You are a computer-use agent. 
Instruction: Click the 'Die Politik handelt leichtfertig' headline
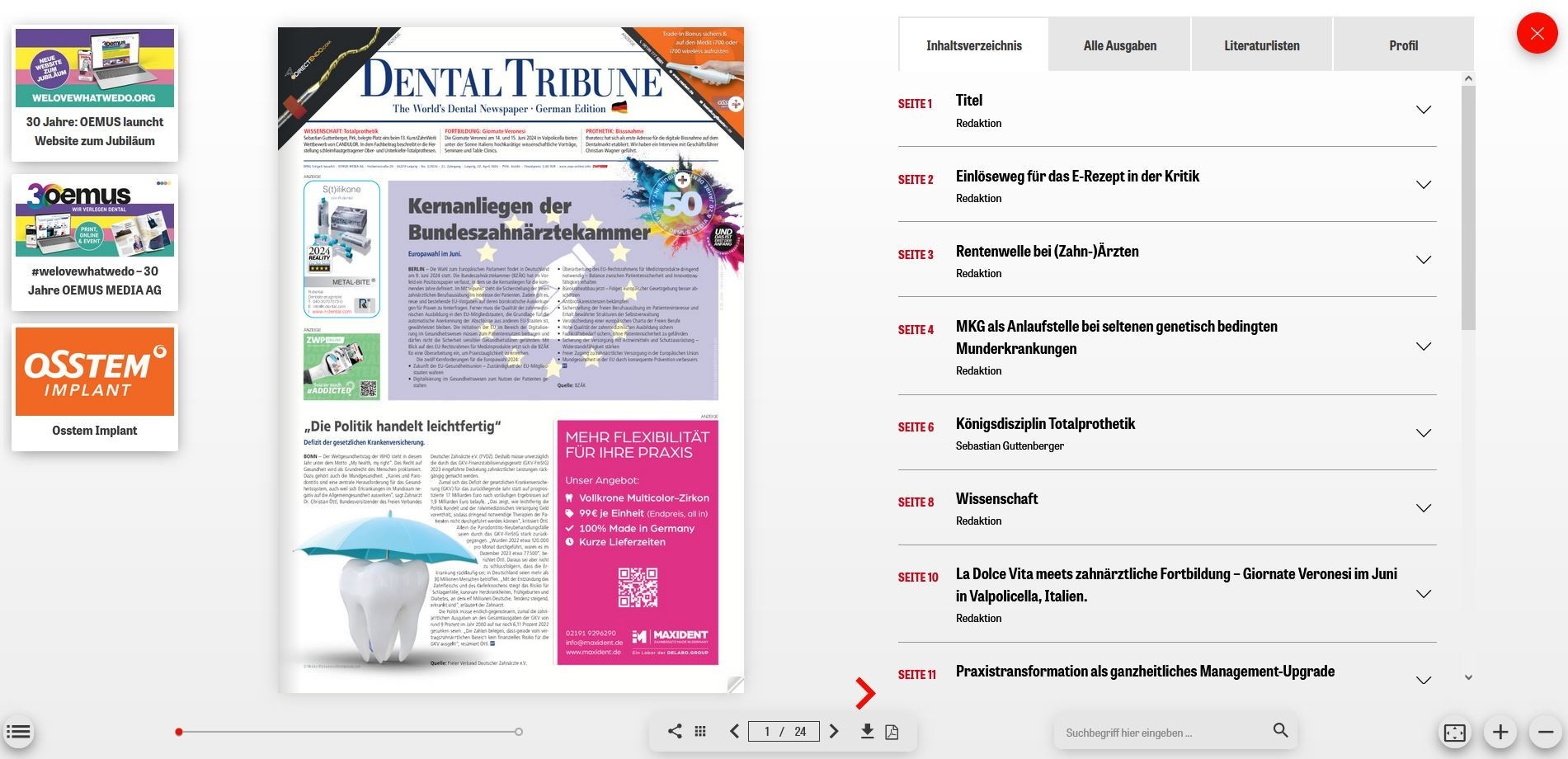tap(403, 426)
